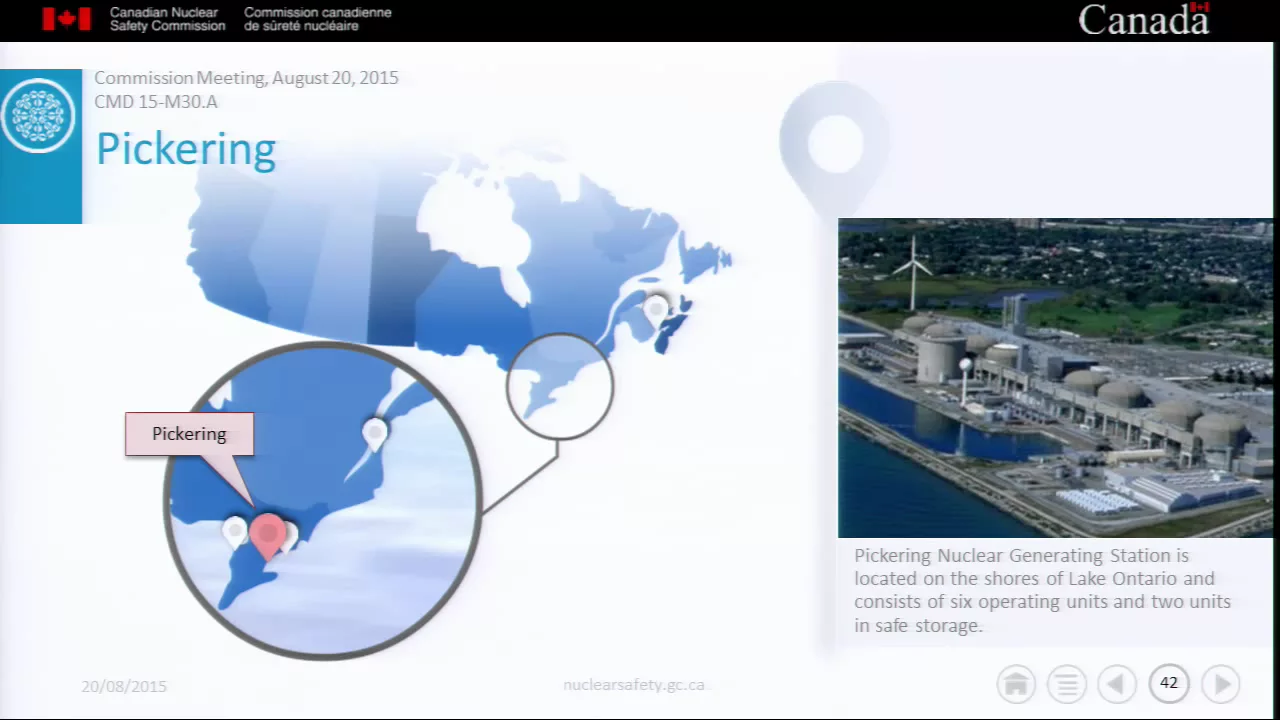
Task: Click white pin right of Pickering marker
Action: point(290,536)
